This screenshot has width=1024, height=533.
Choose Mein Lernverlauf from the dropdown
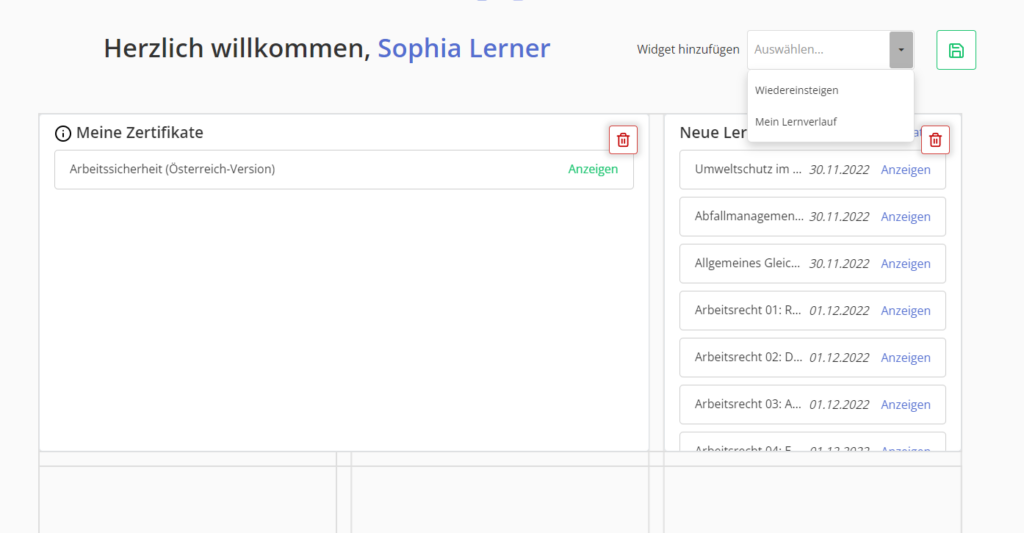tap(796, 122)
